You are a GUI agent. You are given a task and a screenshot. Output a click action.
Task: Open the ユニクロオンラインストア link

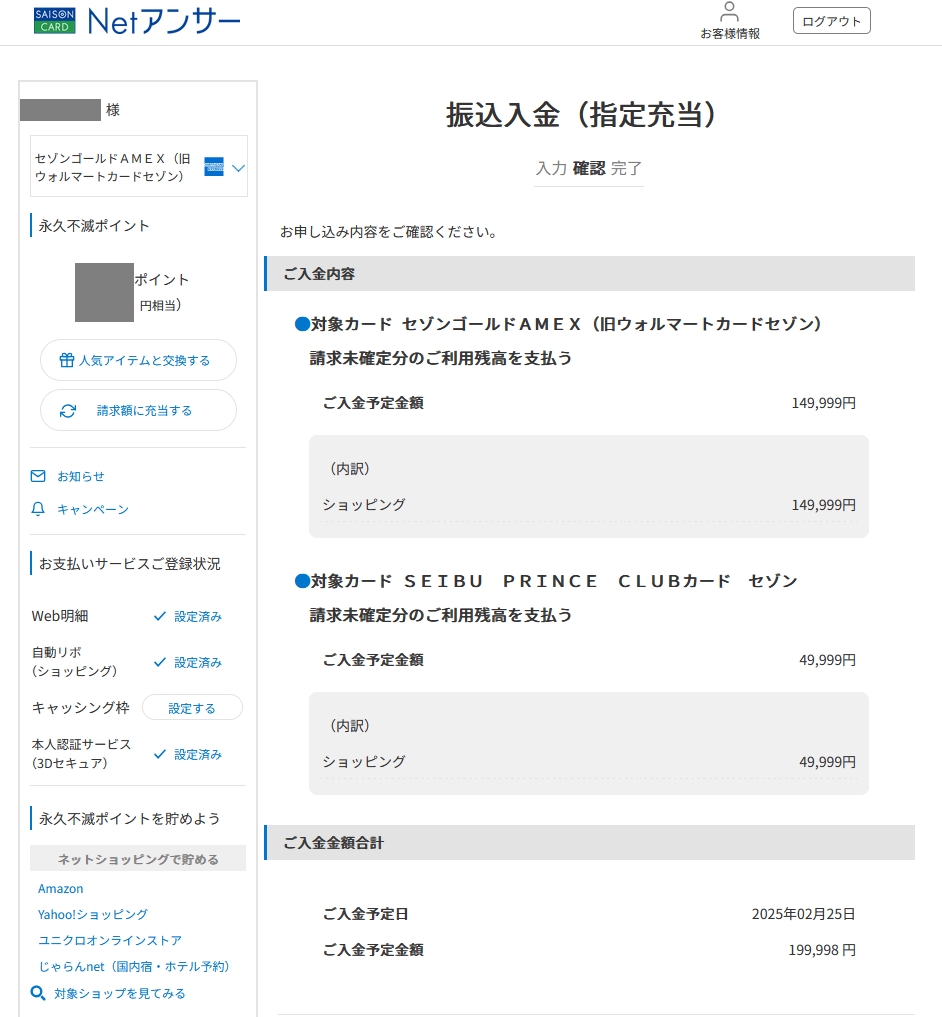click(x=110, y=940)
